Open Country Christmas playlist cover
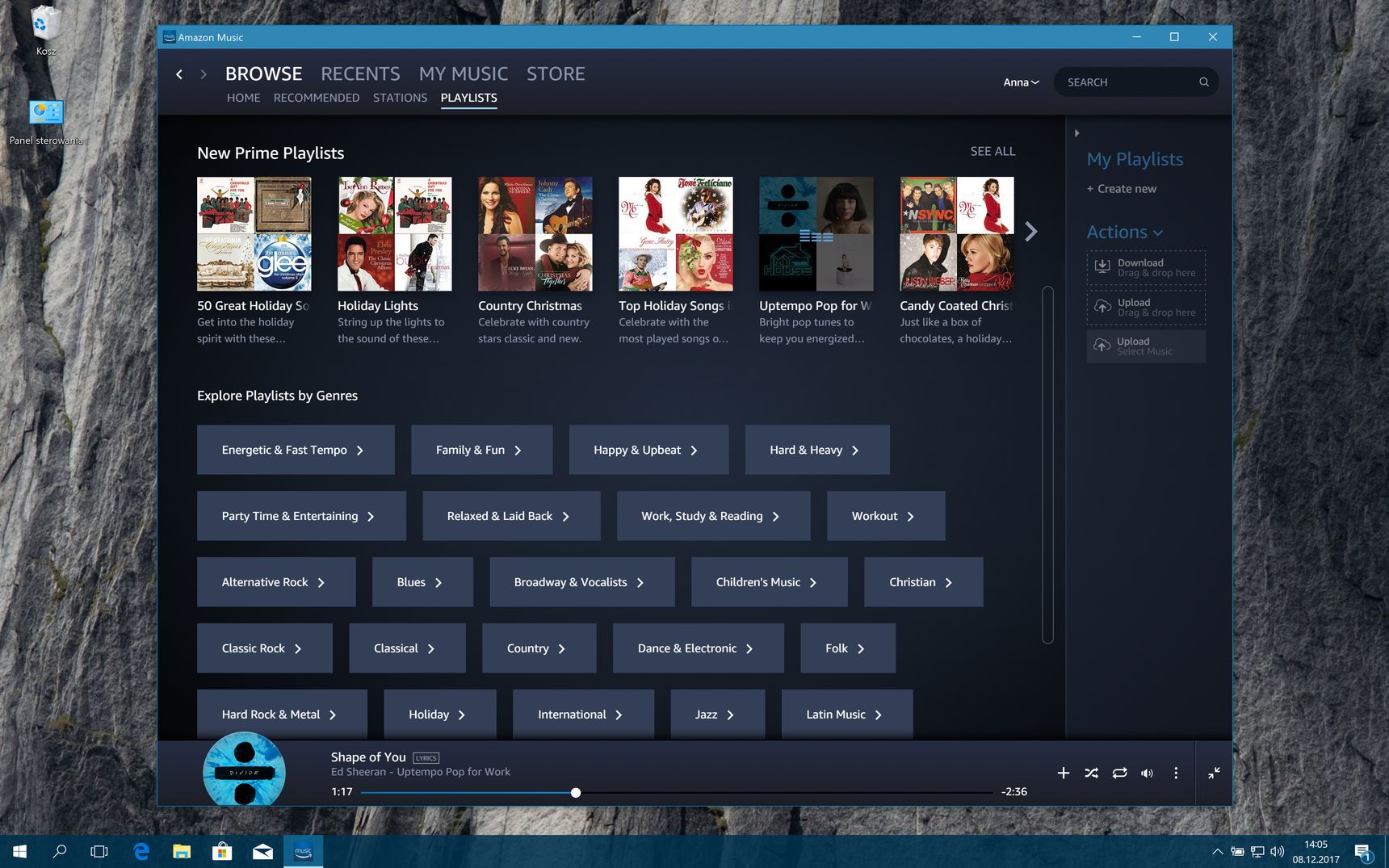1389x868 pixels. pos(535,234)
